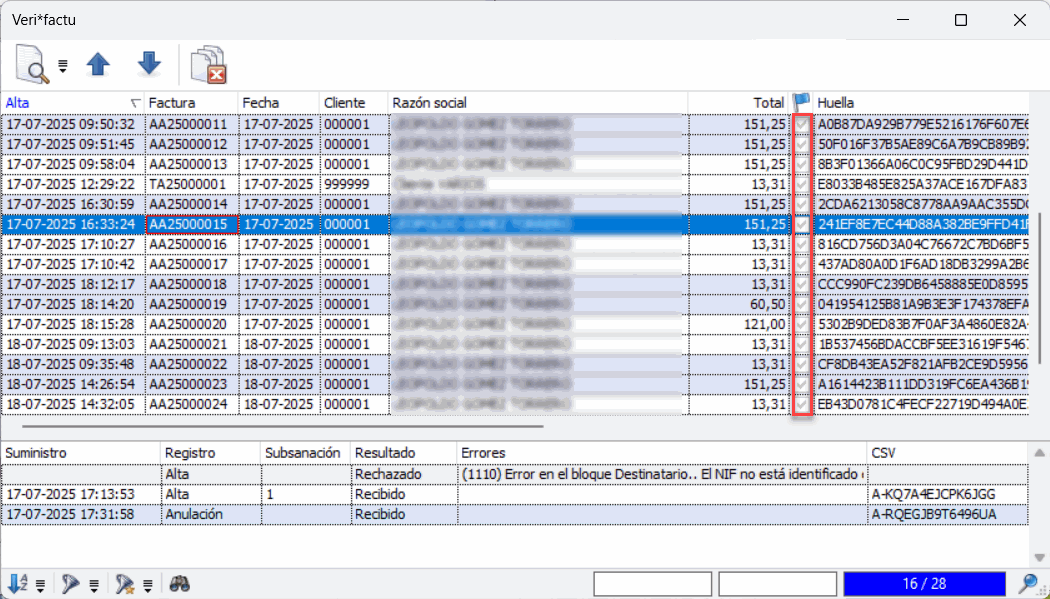Click the total 121,00 cell

point(739,325)
